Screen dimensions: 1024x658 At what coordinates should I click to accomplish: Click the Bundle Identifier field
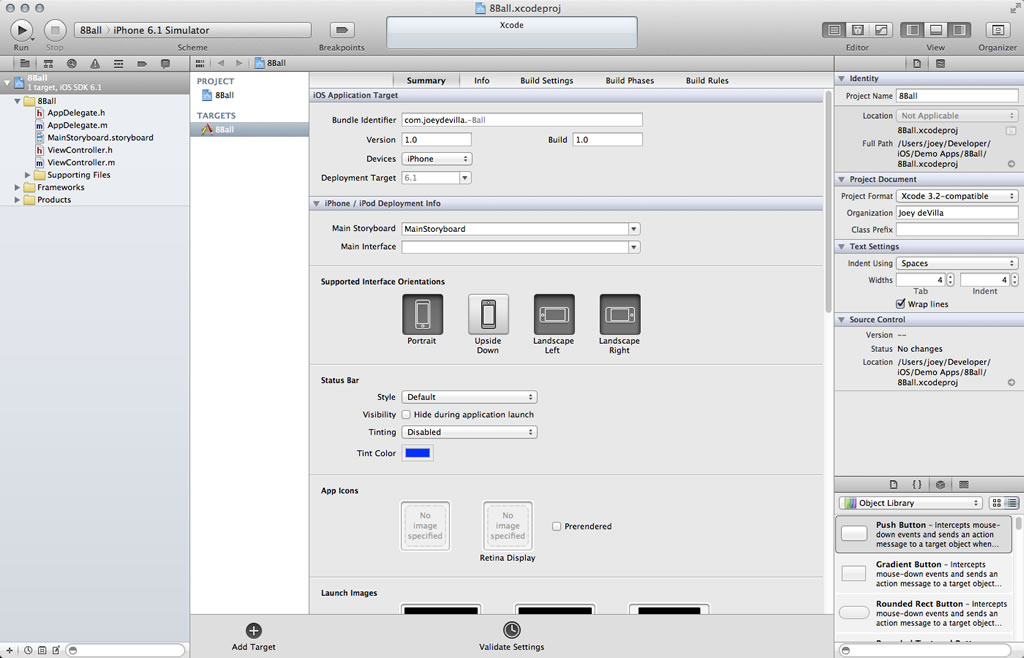click(x=522, y=119)
